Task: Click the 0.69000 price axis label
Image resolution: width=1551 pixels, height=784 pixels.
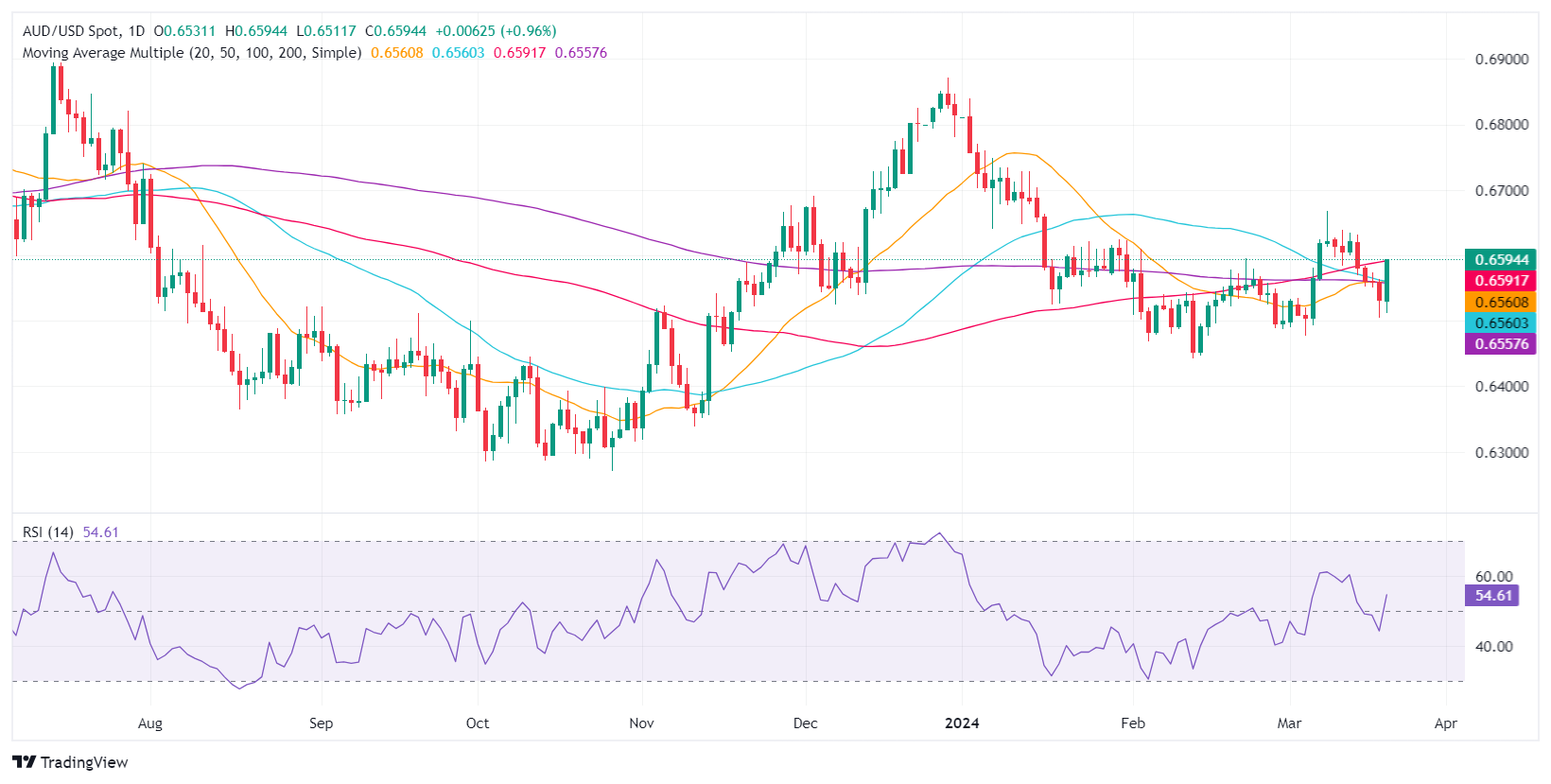Action: [1501, 60]
